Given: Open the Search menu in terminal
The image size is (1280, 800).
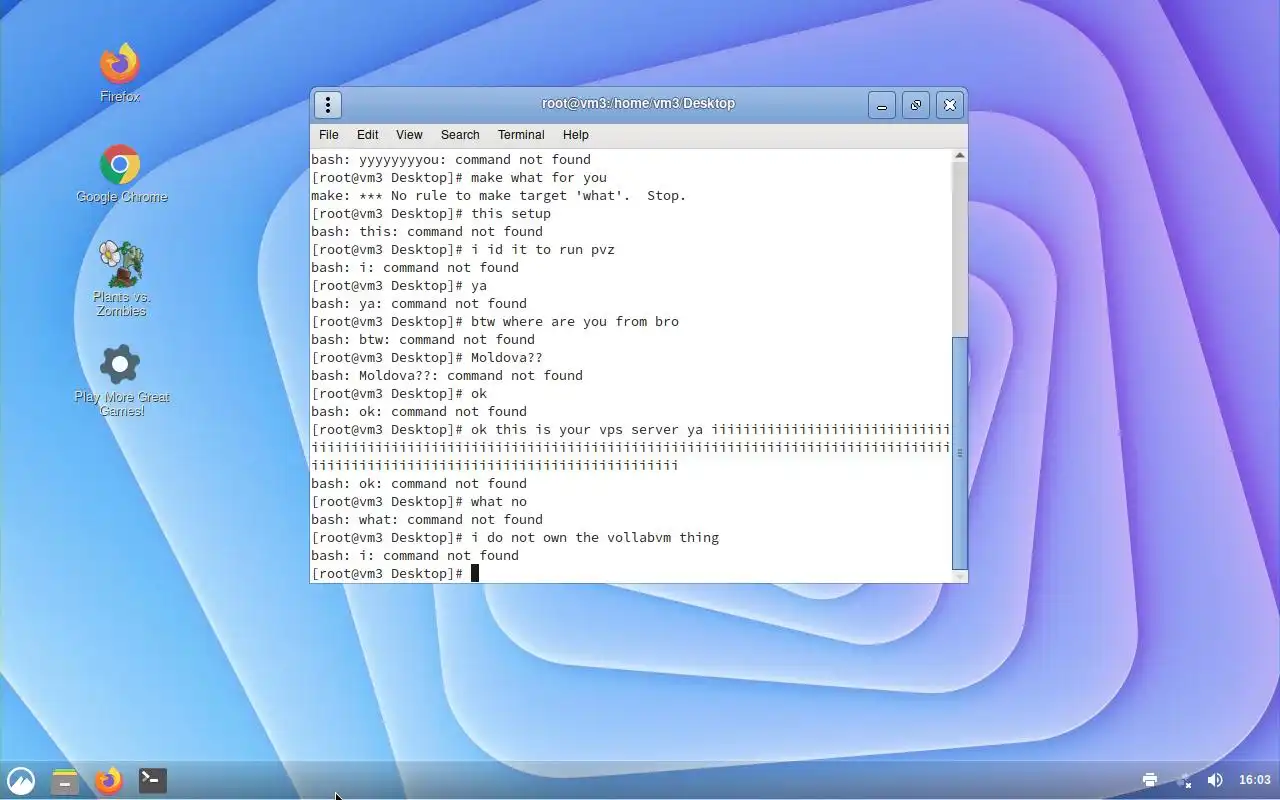Looking at the screenshot, I should 460,135.
